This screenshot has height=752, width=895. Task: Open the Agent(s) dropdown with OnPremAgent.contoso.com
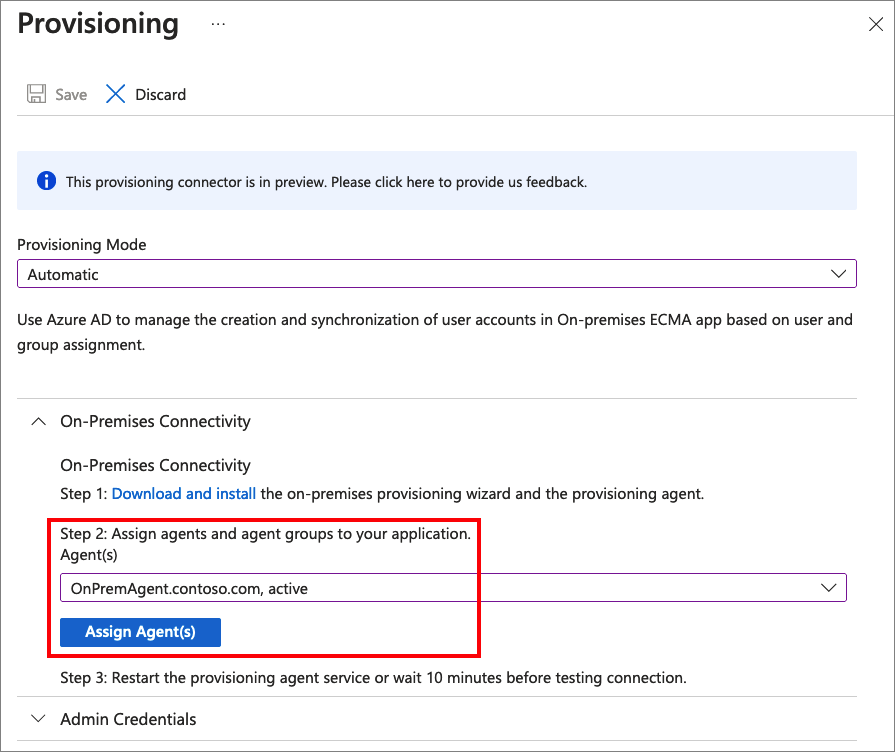coord(453,588)
